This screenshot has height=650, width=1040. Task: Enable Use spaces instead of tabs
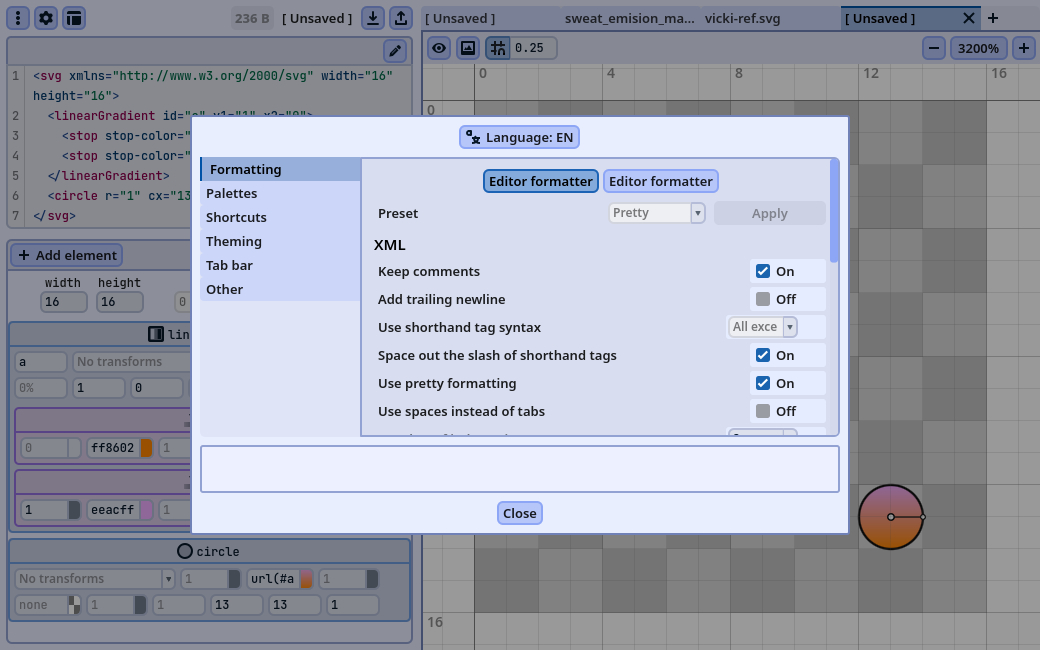click(x=763, y=411)
